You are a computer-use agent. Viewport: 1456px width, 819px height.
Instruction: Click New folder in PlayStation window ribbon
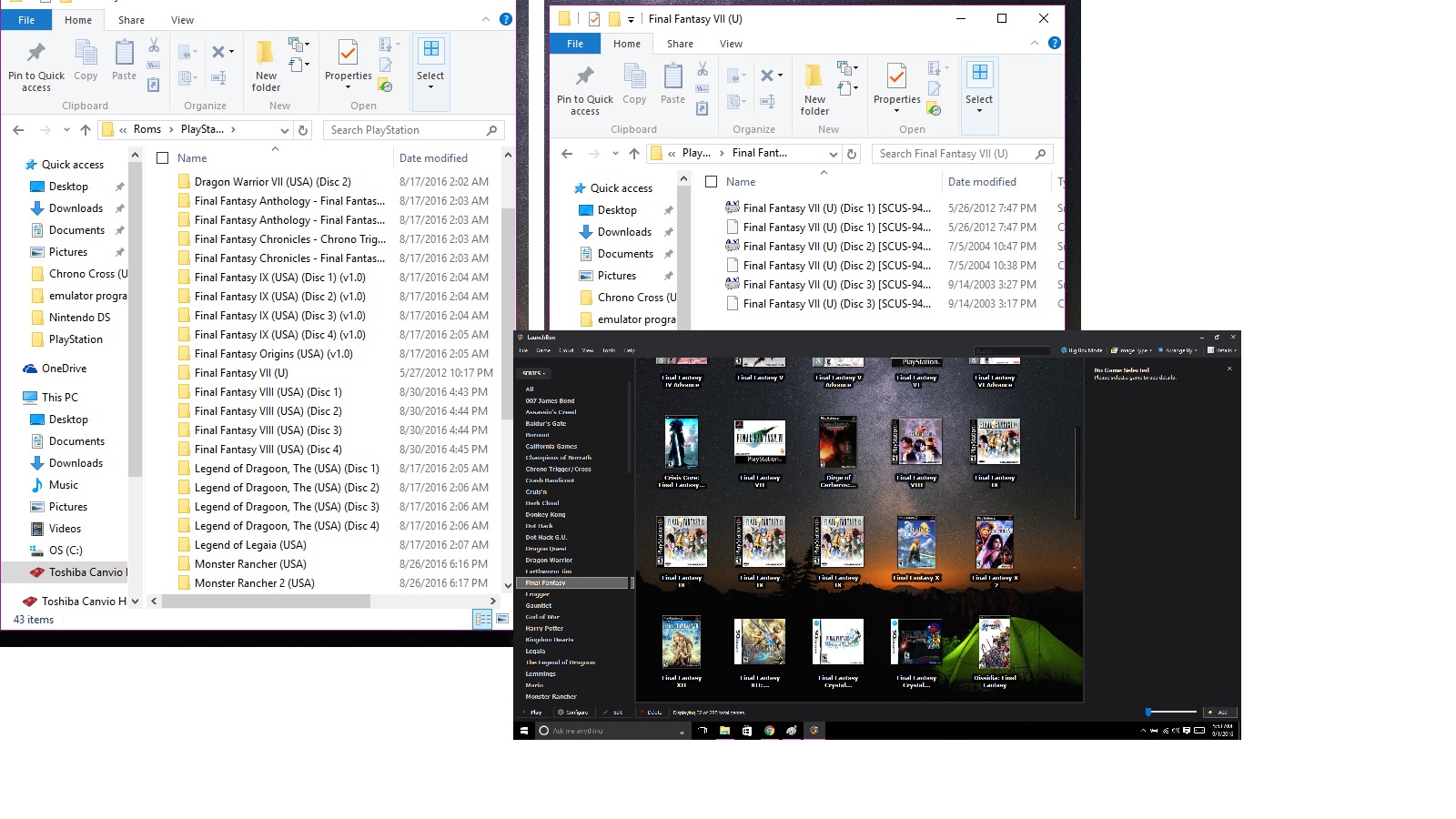266,66
